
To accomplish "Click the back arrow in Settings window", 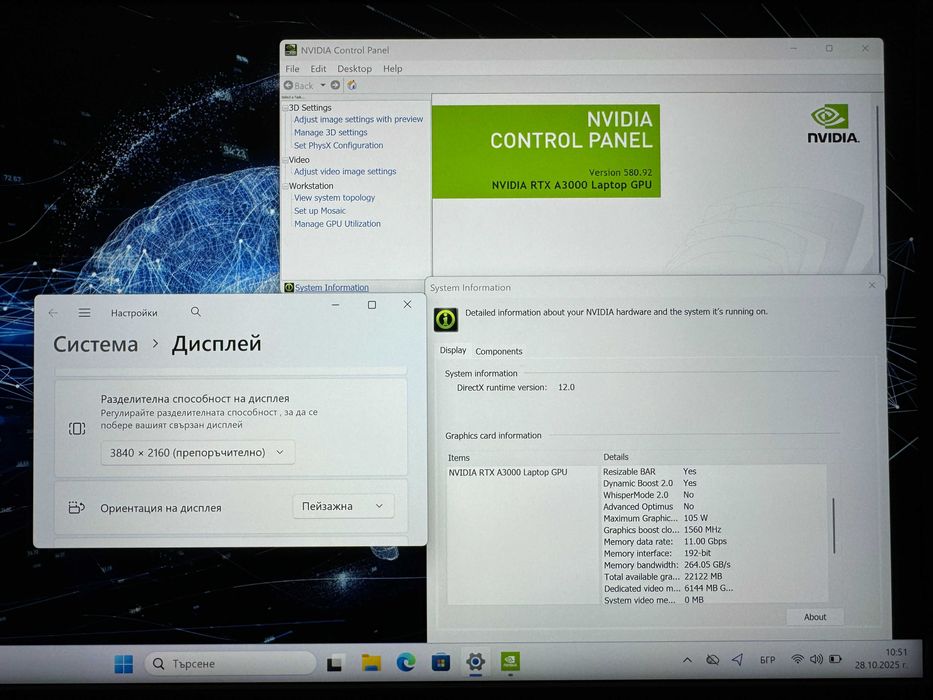I will click(x=53, y=312).
